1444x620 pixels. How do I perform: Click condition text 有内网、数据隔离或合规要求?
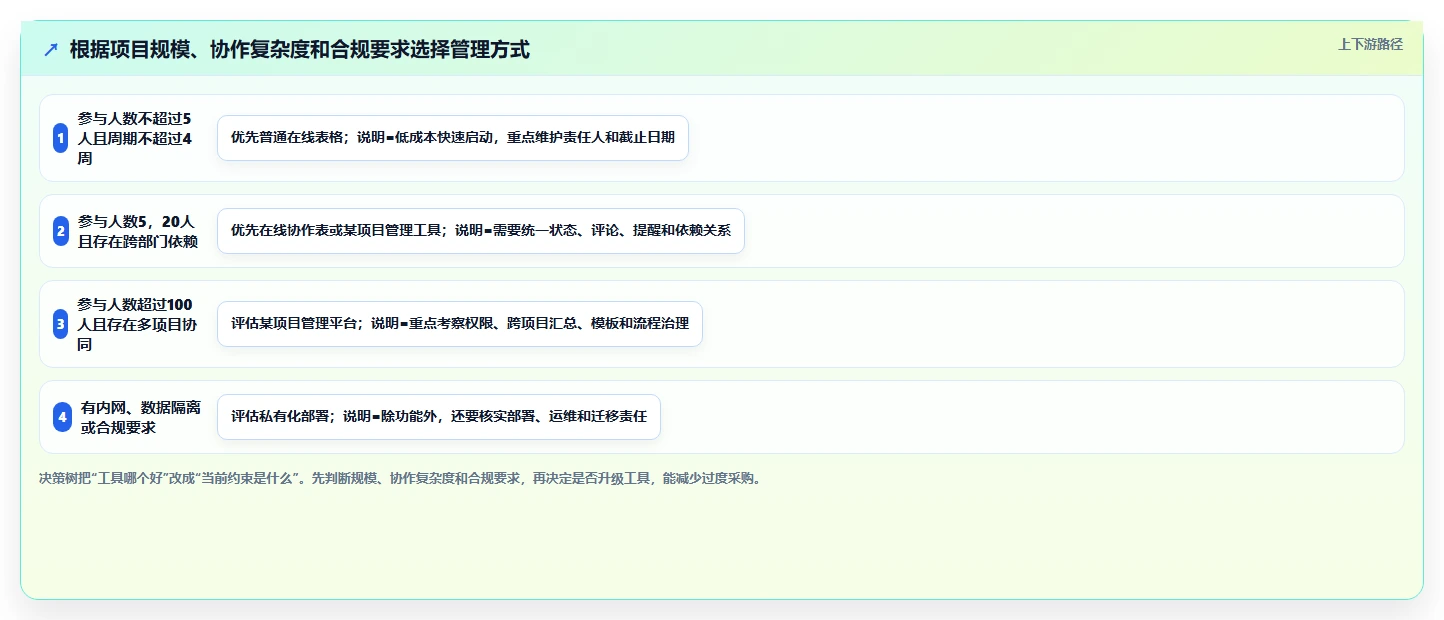point(141,417)
